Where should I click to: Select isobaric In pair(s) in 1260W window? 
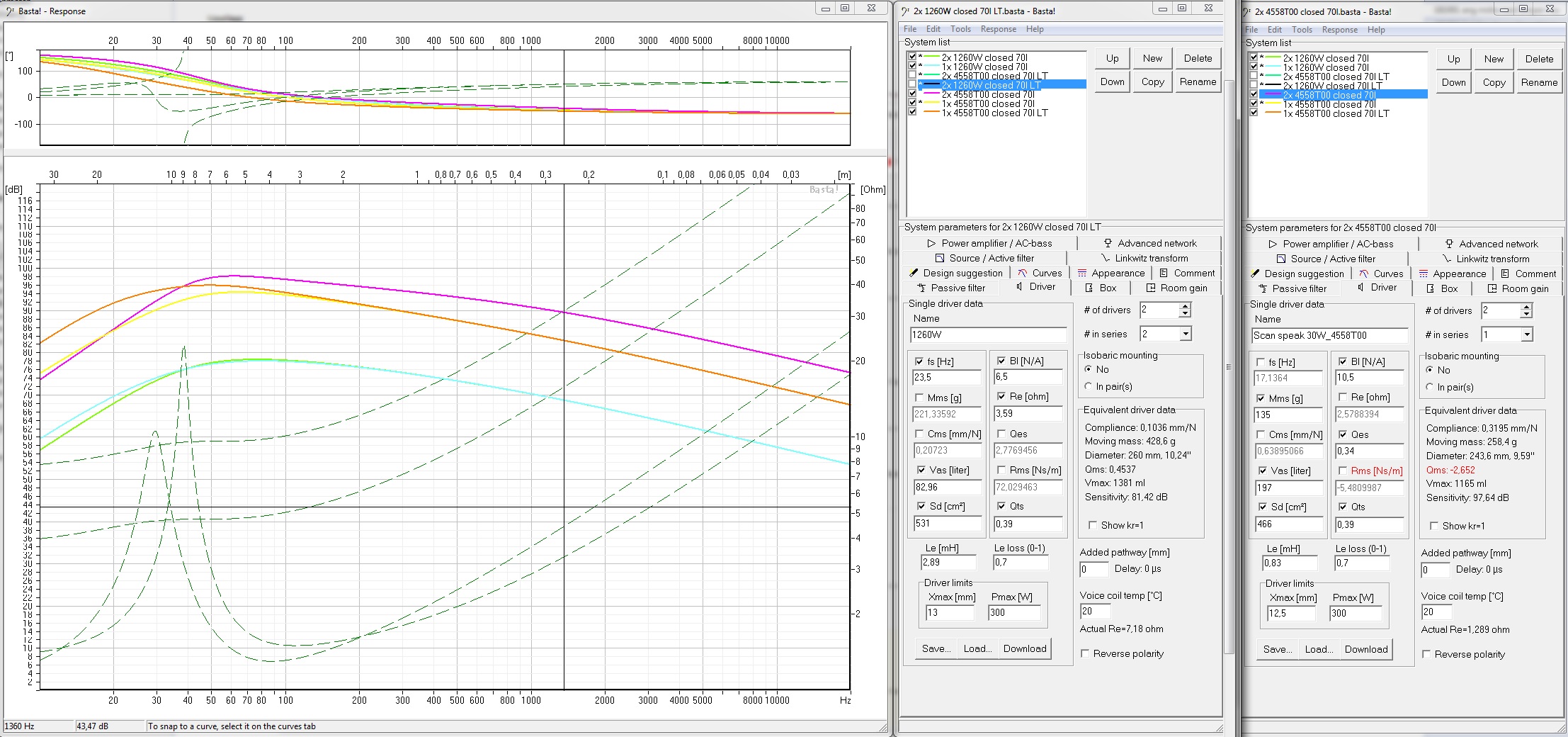(x=1089, y=386)
